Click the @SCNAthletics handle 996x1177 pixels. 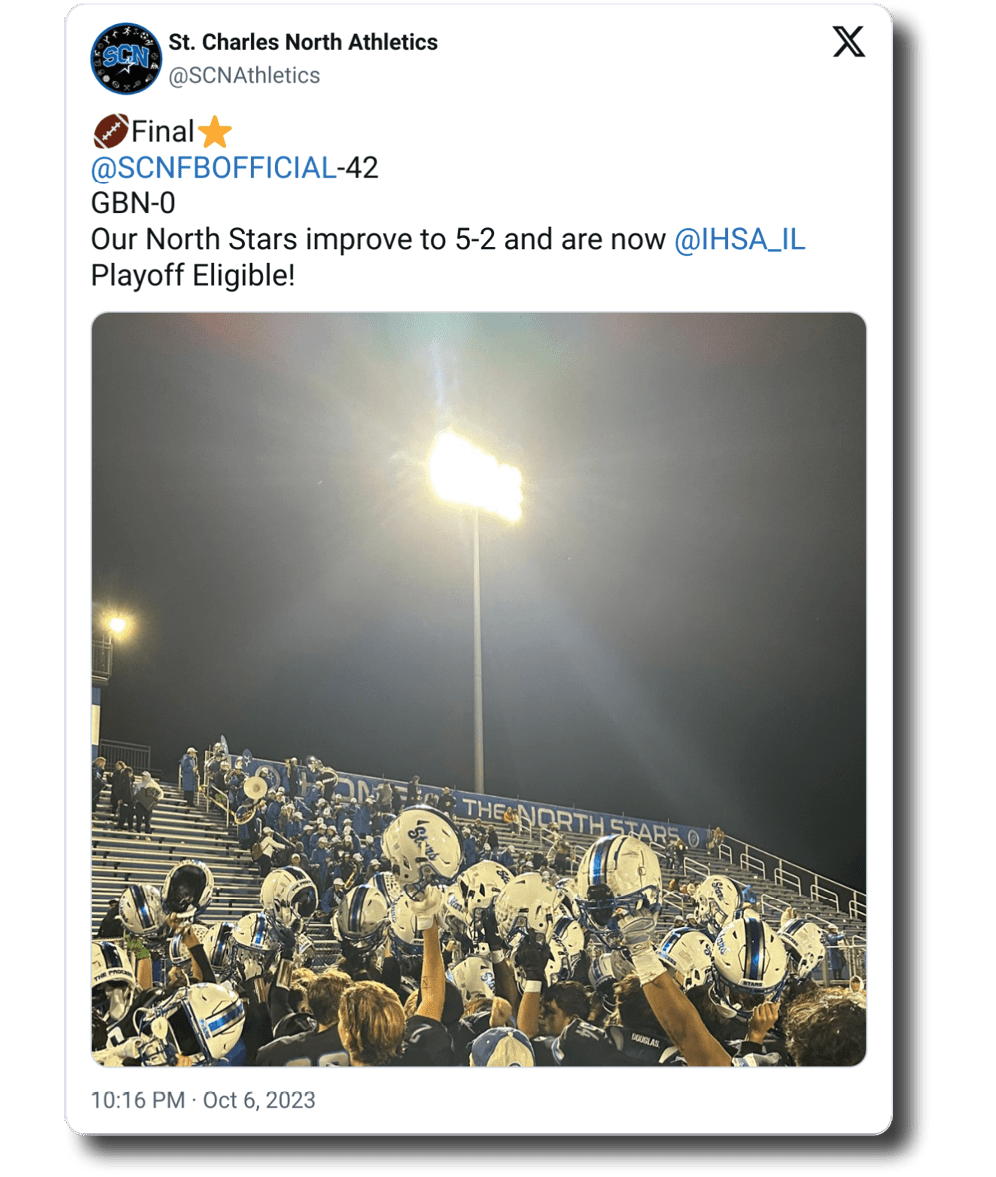[244, 76]
